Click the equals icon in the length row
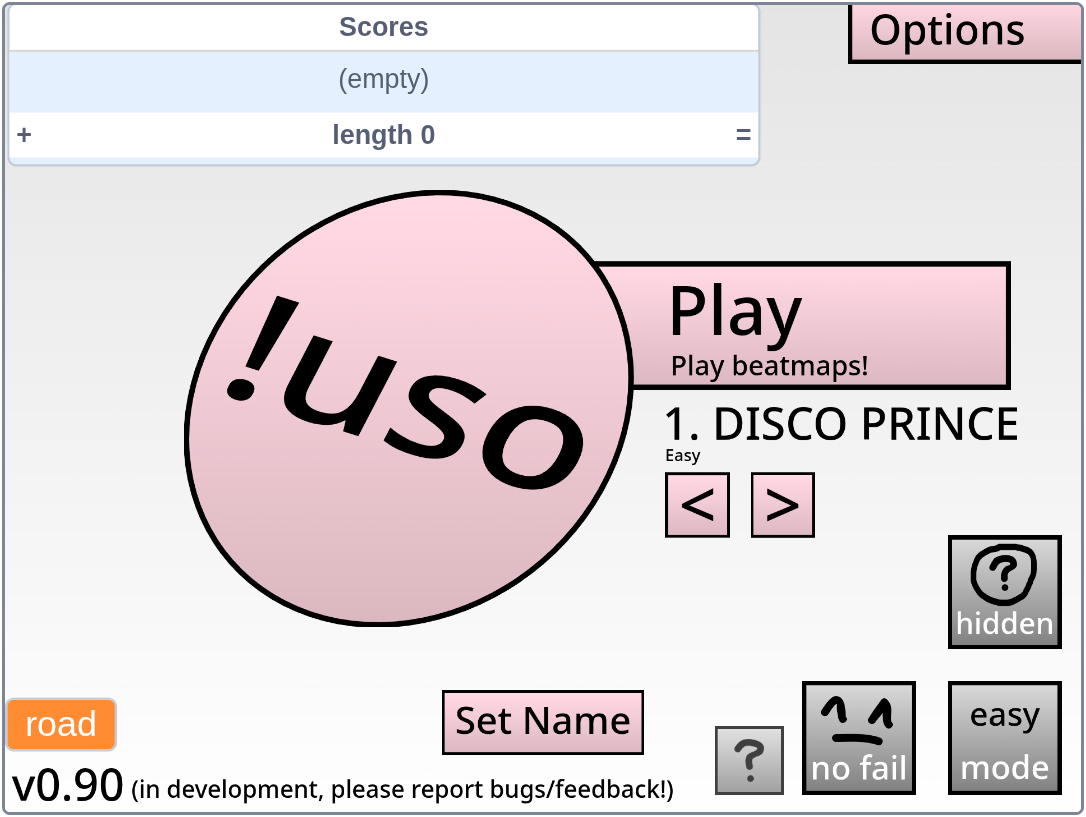The height and width of the screenshot is (817, 1086). click(x=743, y=134)
